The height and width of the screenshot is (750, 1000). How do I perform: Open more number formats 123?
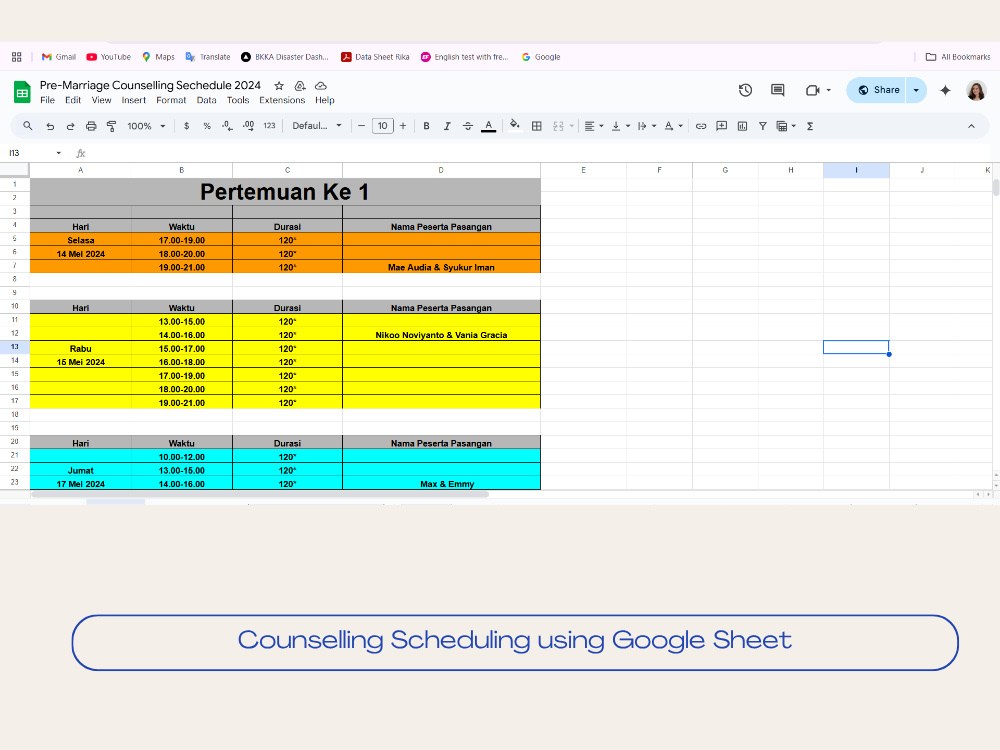(x=269, y=126)
